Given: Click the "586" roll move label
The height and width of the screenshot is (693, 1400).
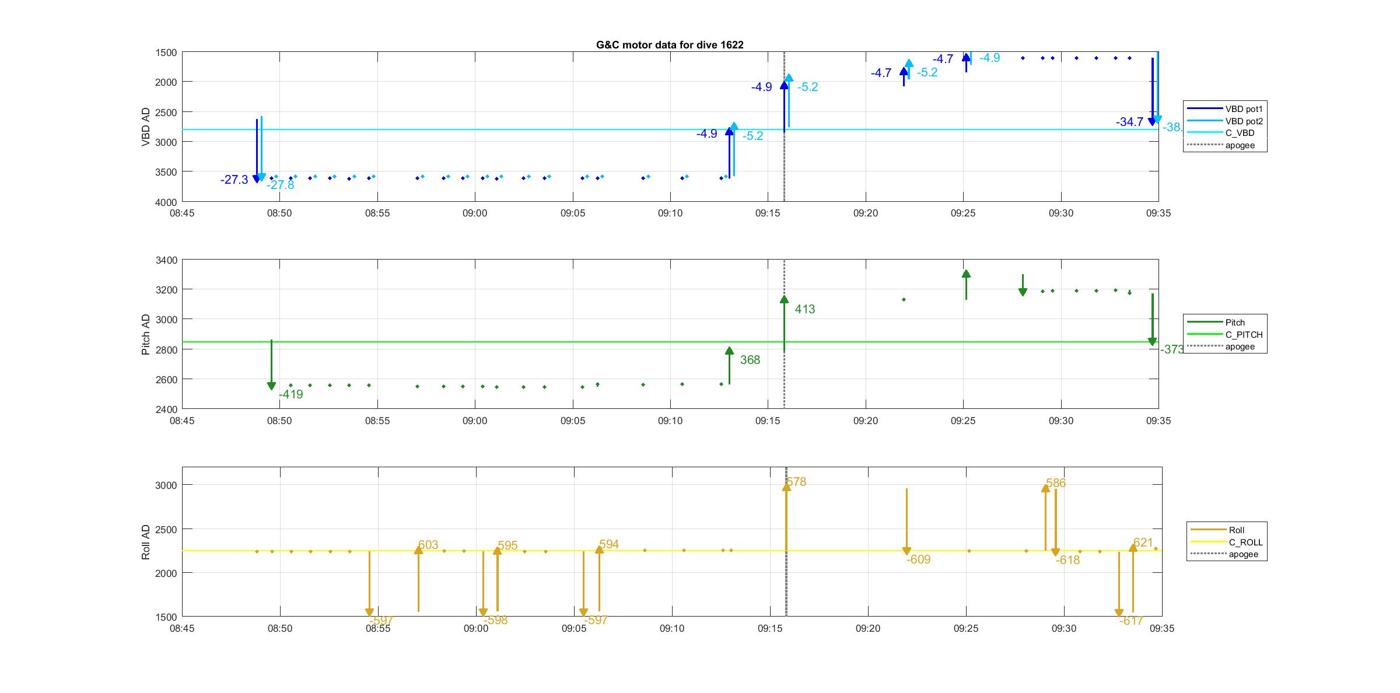Looking at the screenshot, I should (x=1056, y=484).
